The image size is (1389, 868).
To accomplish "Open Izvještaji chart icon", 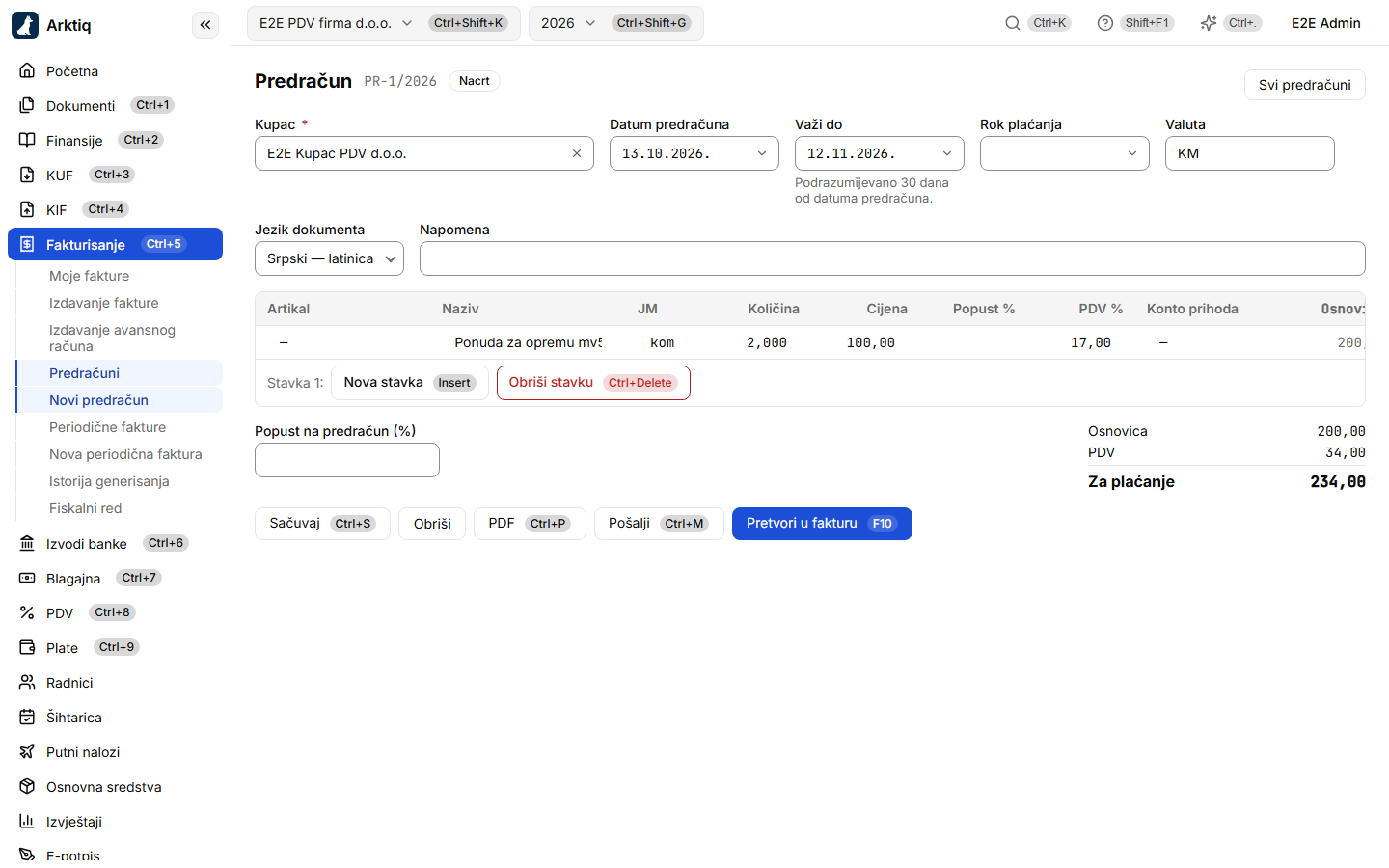I will tap(27, 821).
